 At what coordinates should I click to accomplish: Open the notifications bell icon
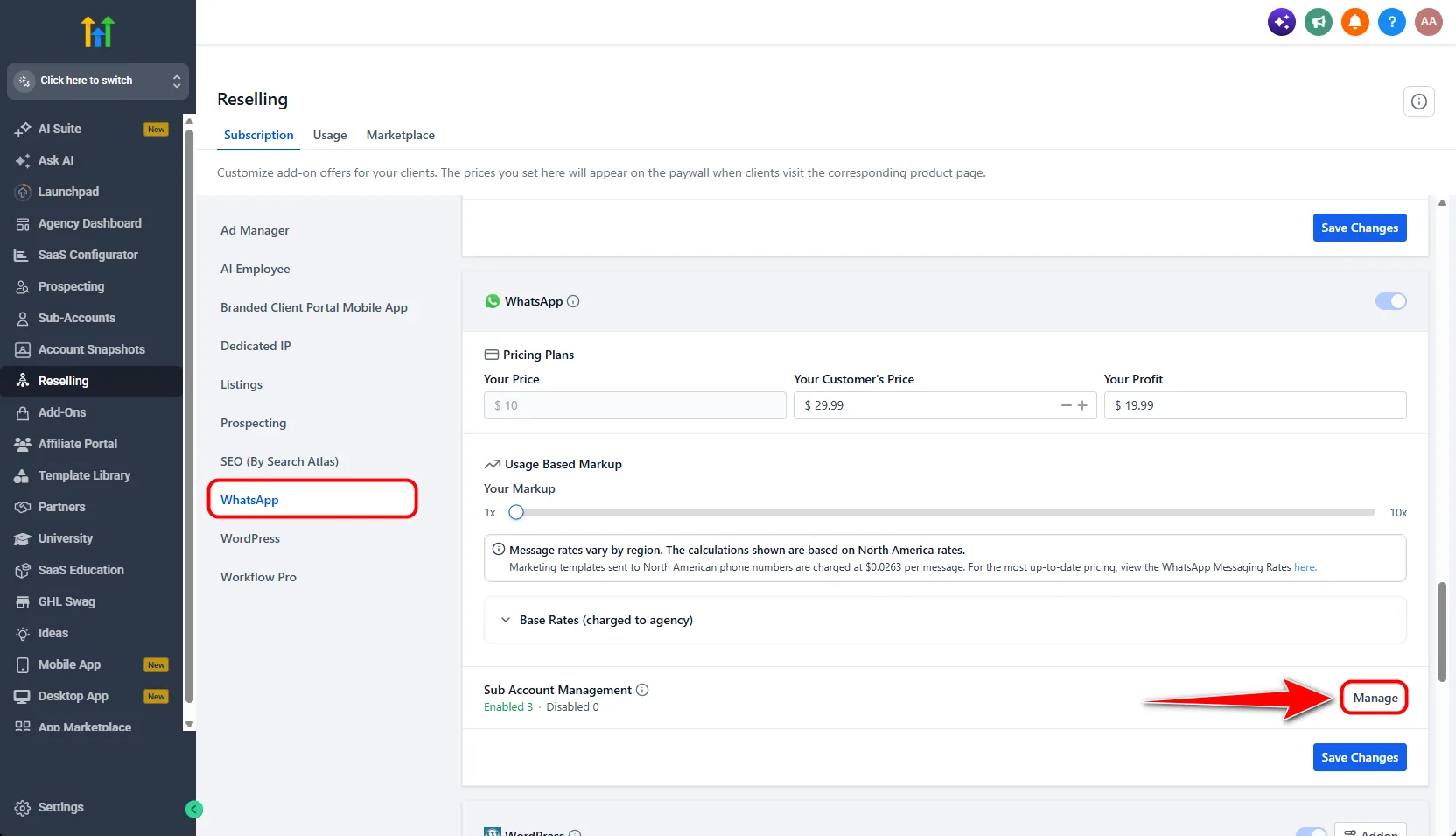[1355, 22]
